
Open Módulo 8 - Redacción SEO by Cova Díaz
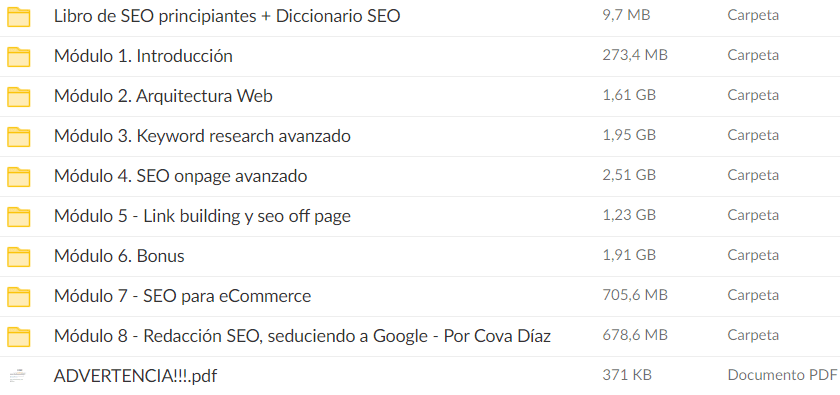302,336
